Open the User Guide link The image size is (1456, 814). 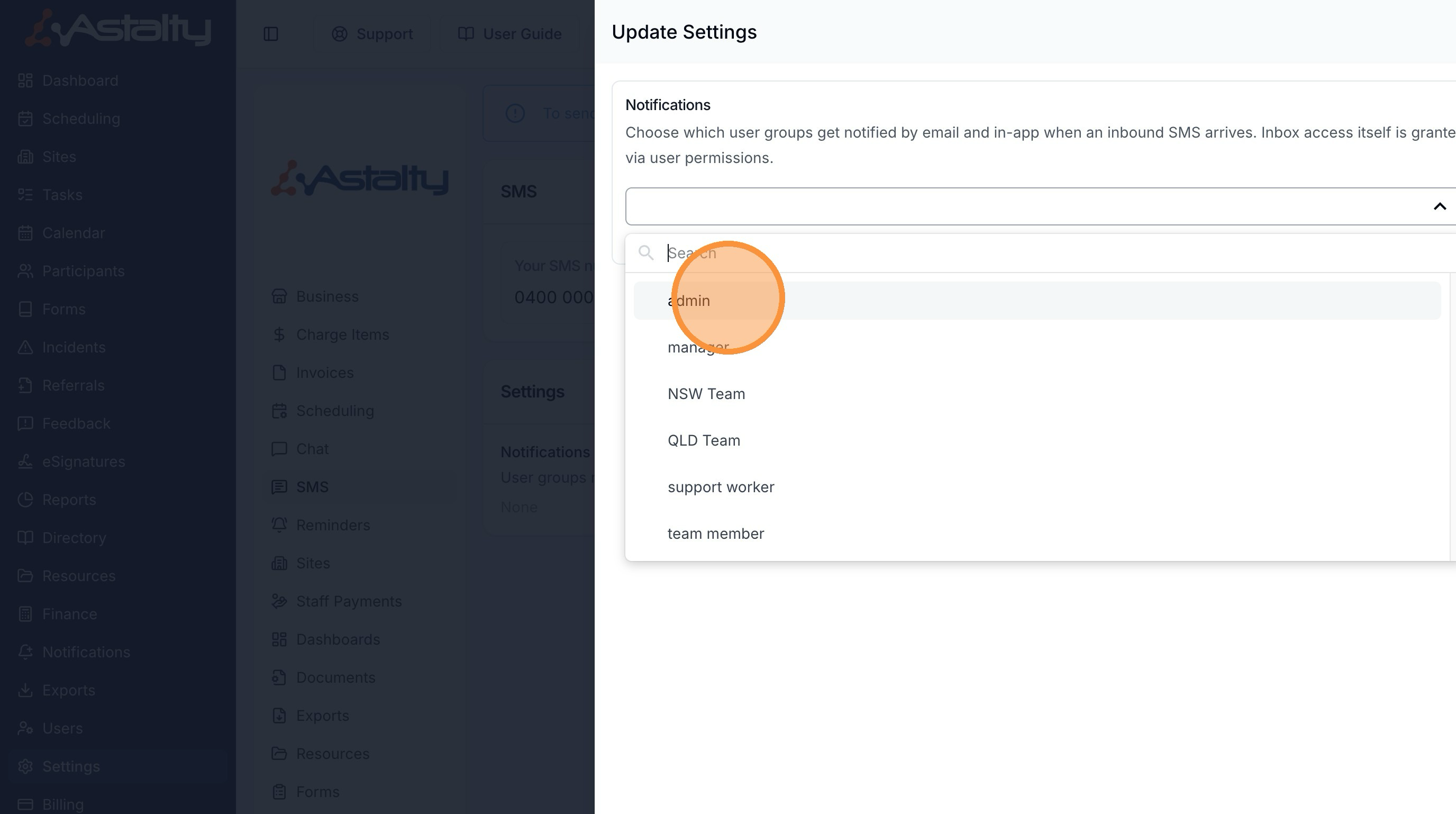coord(509,34)
